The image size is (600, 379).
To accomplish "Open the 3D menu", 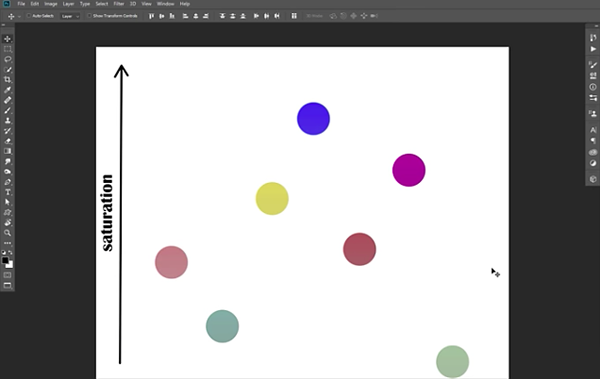I will (x=133, y=4).
